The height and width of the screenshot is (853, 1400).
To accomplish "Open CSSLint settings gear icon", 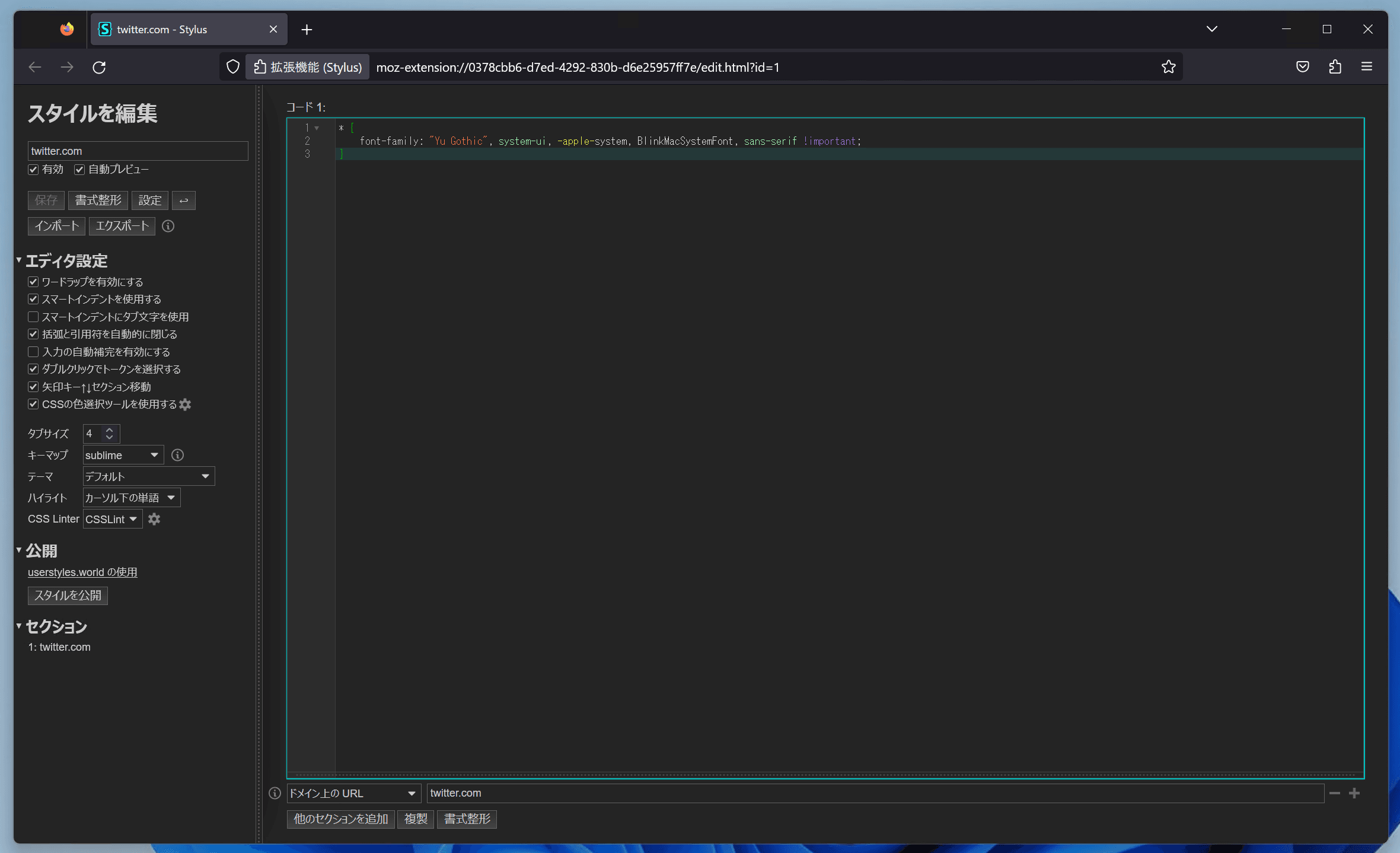I will [x=154, y=519].
